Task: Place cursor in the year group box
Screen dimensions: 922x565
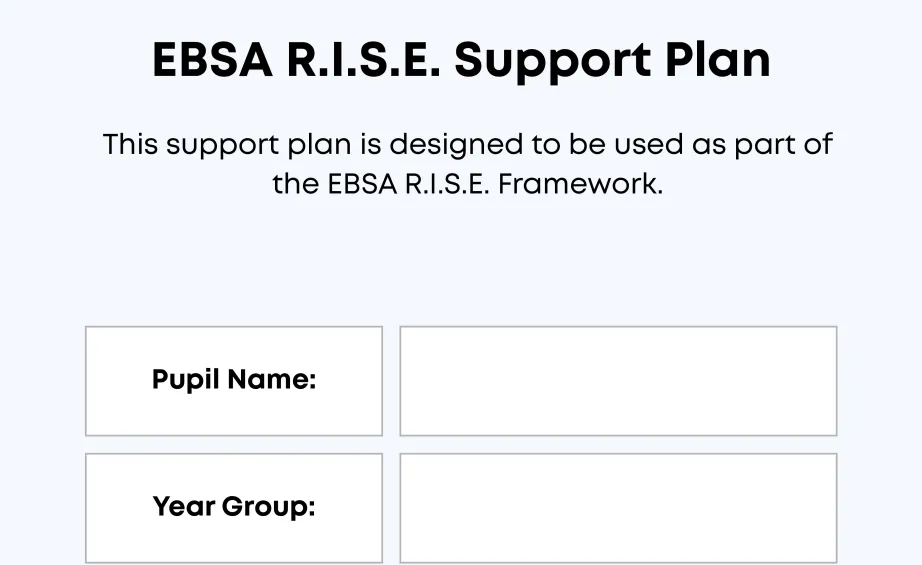Action: 618,508
